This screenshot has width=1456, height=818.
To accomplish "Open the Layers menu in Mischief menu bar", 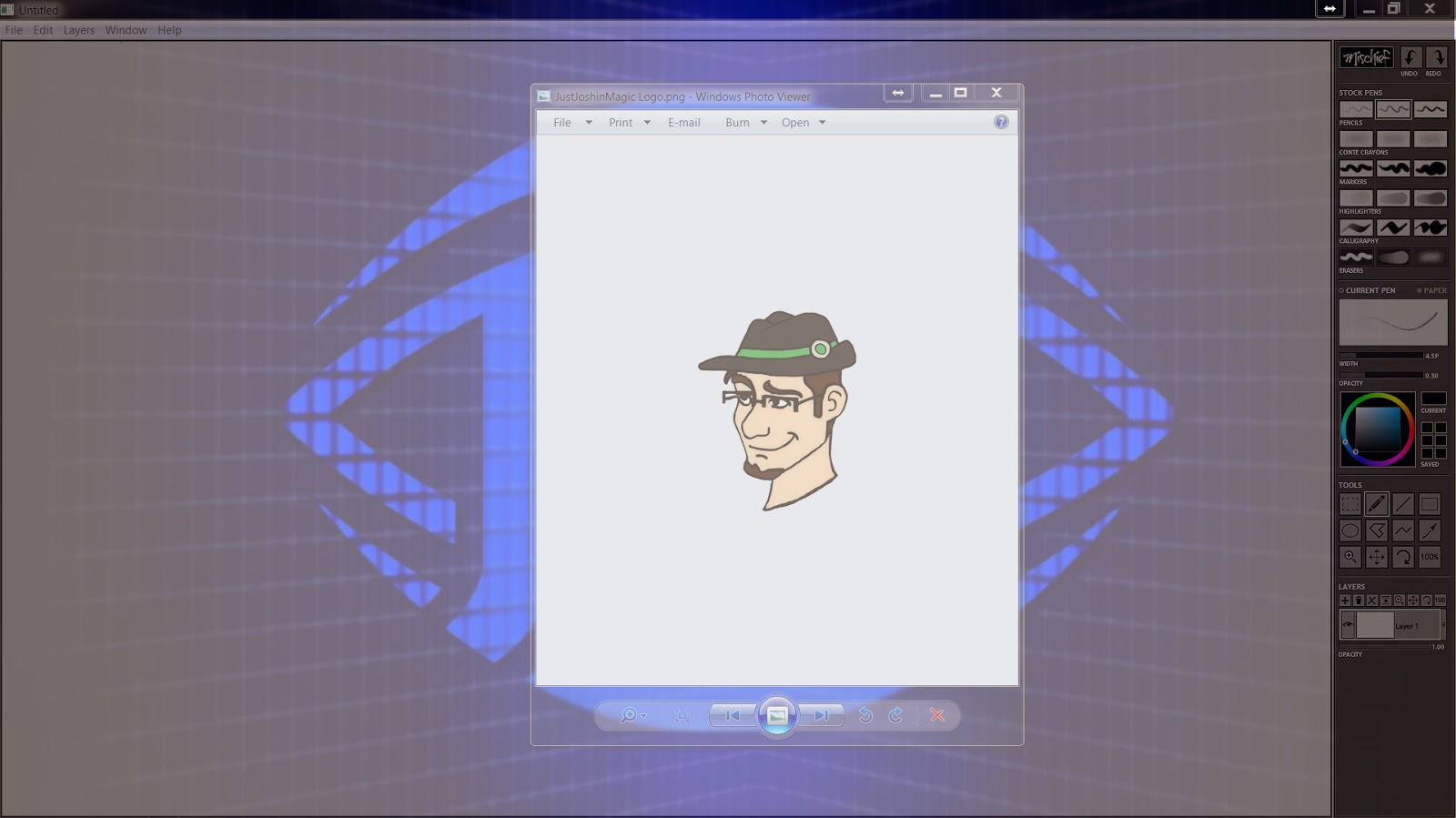I will 79,30.
